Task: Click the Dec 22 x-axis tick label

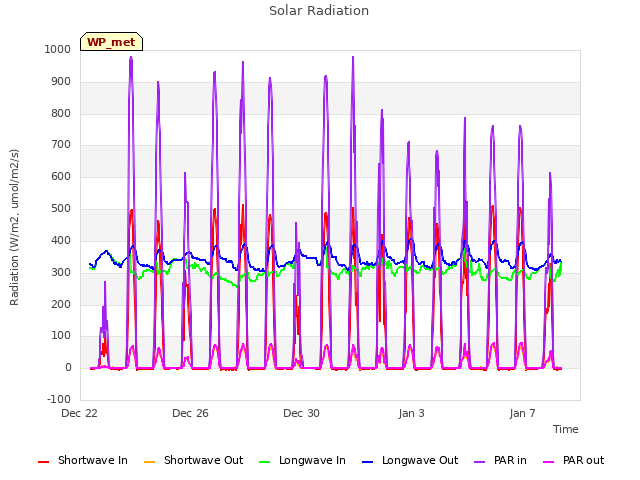Action: pyautogui.click(x=79, y=413)
